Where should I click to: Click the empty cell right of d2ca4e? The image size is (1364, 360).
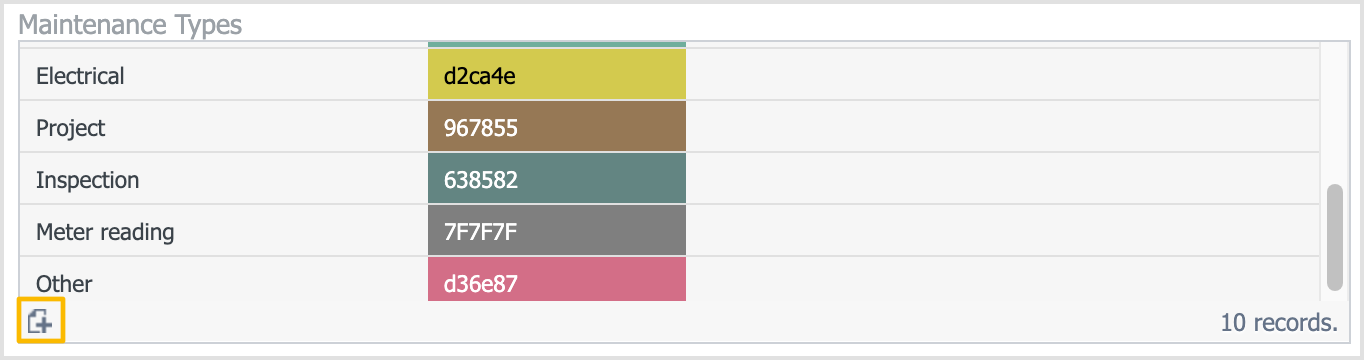(1004, 75)
